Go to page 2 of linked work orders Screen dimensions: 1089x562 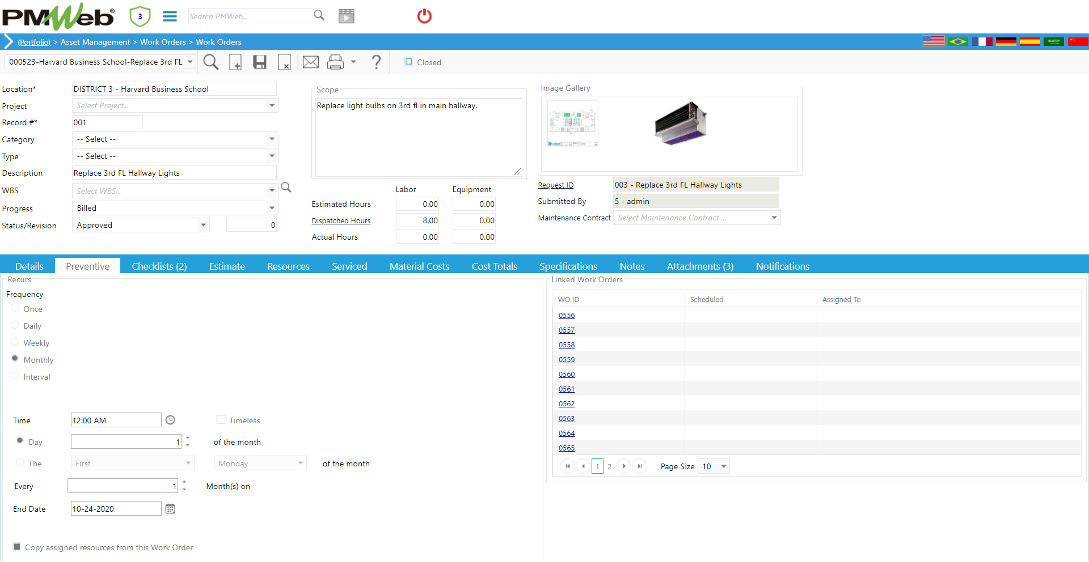[609, 466]
